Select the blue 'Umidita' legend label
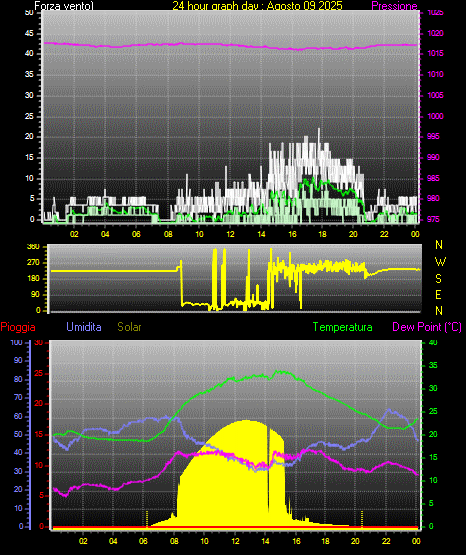 84,327
